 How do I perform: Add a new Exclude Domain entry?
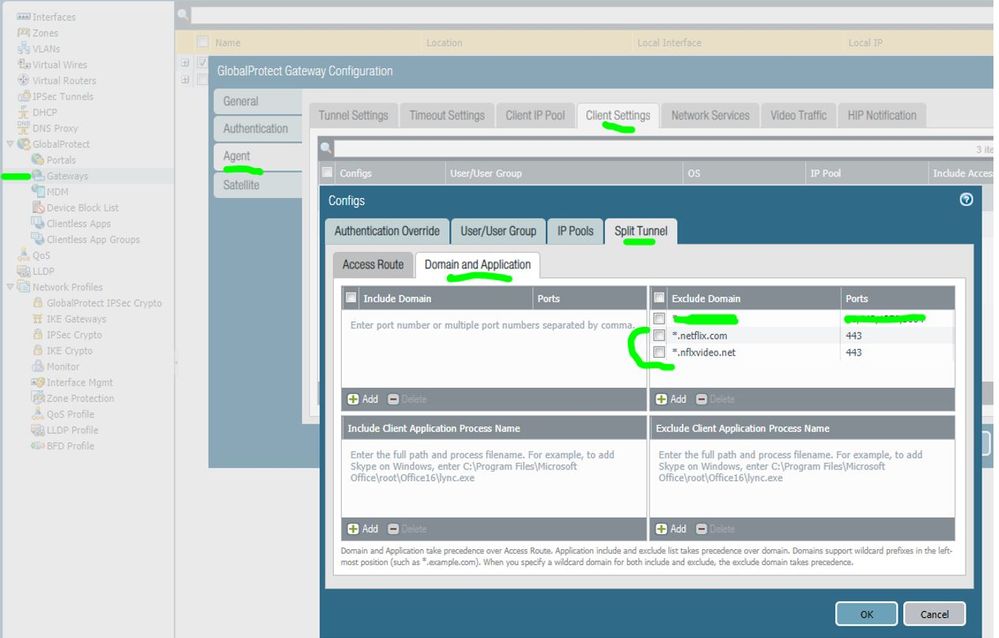tap(672, 399)
